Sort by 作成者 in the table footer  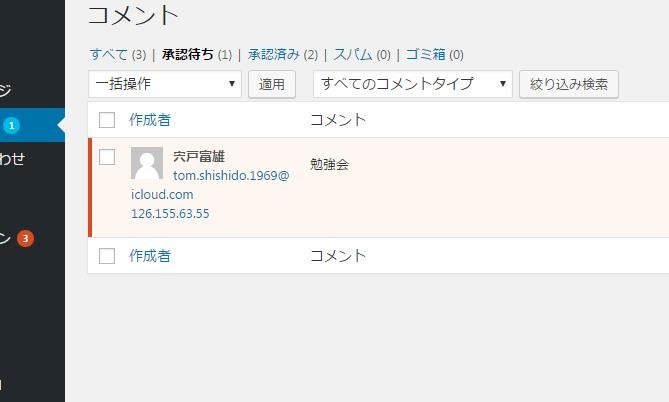click(150, 256)
